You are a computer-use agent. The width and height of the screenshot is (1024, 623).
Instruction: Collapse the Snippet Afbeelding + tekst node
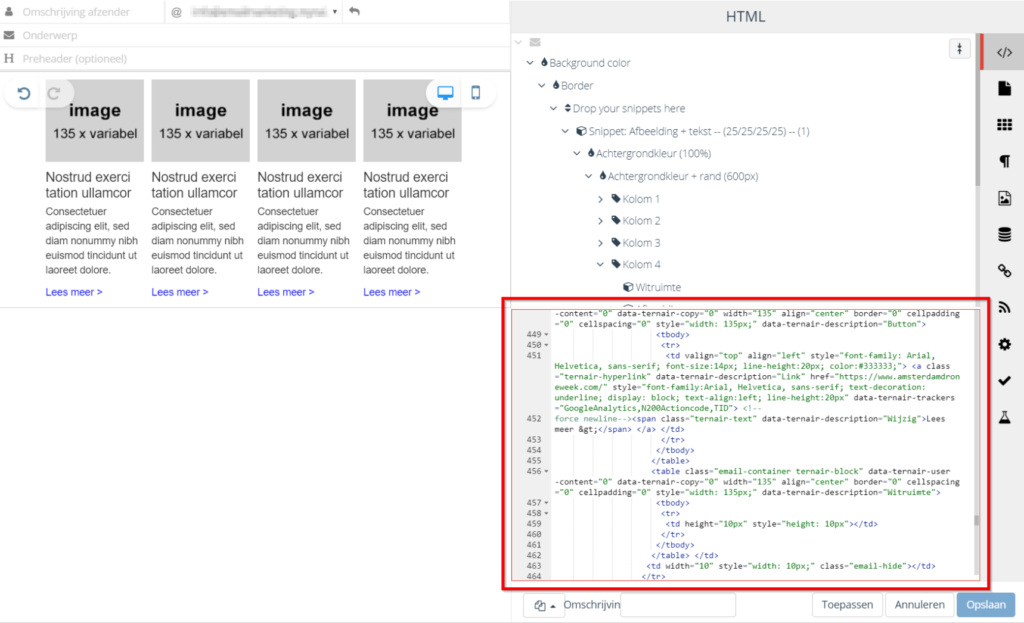(565, 131)
